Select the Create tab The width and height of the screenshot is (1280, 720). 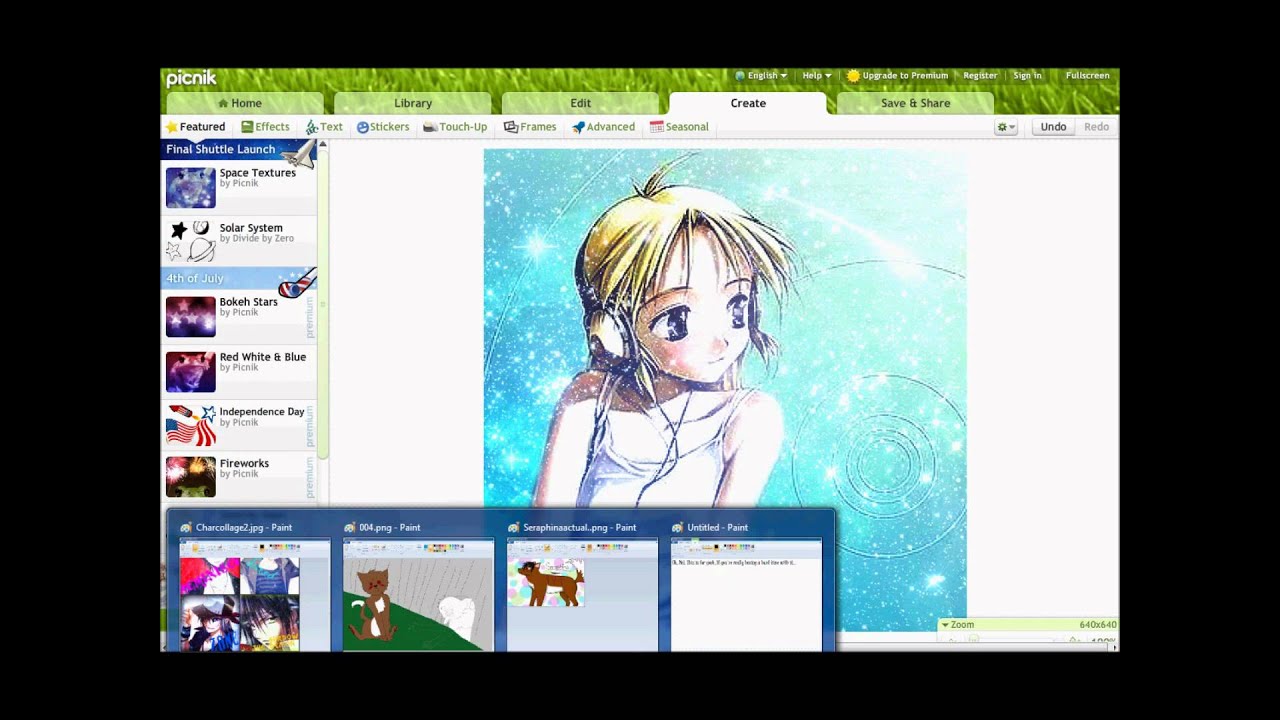pos(748,103)
